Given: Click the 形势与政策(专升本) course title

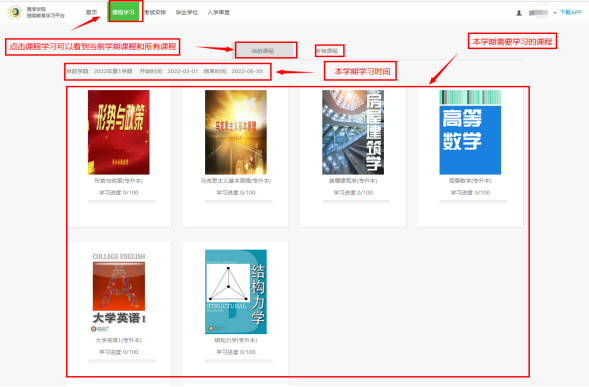Looking at the screenshot, I should pyautogui.click(x=119, y=181).
